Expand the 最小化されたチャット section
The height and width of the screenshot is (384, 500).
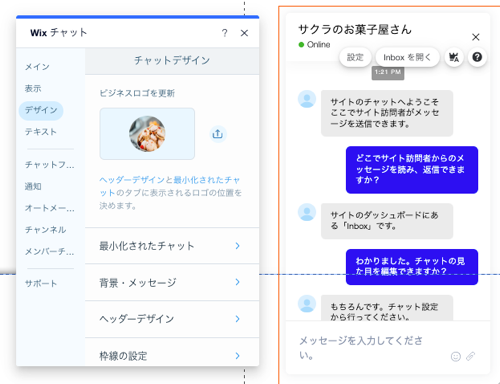tap(172, 246)
